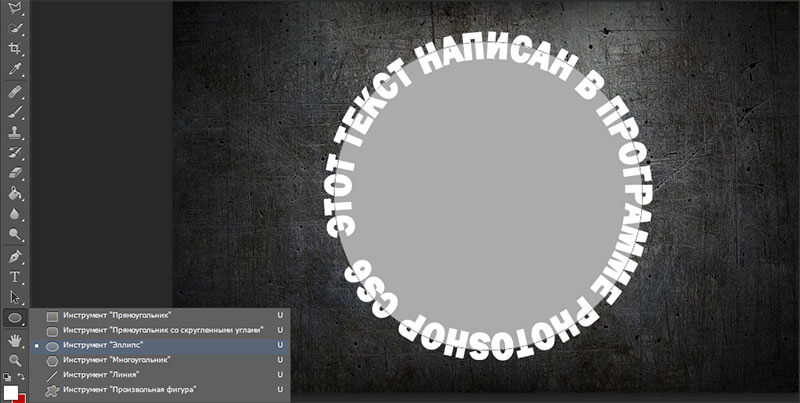Open the red background color swatch
This screenshot has width=800, height=403.
23,398
